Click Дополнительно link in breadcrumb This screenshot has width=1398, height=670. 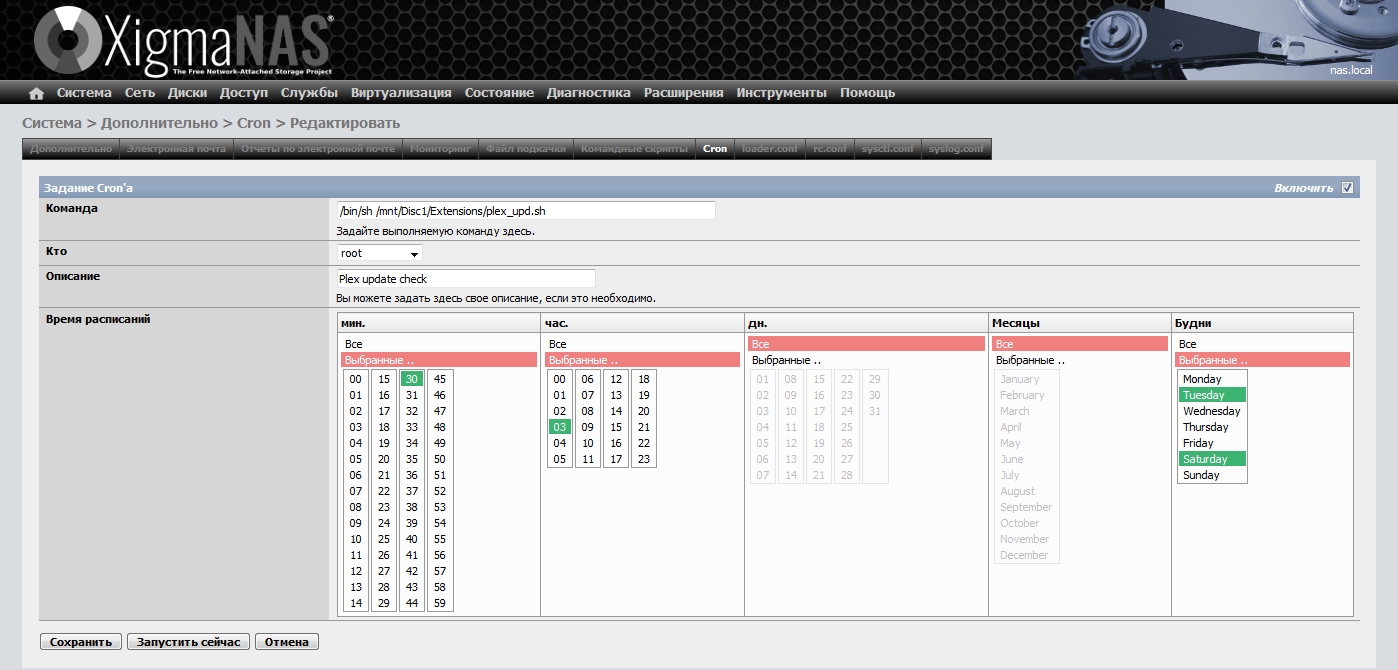tap(159, 123)
